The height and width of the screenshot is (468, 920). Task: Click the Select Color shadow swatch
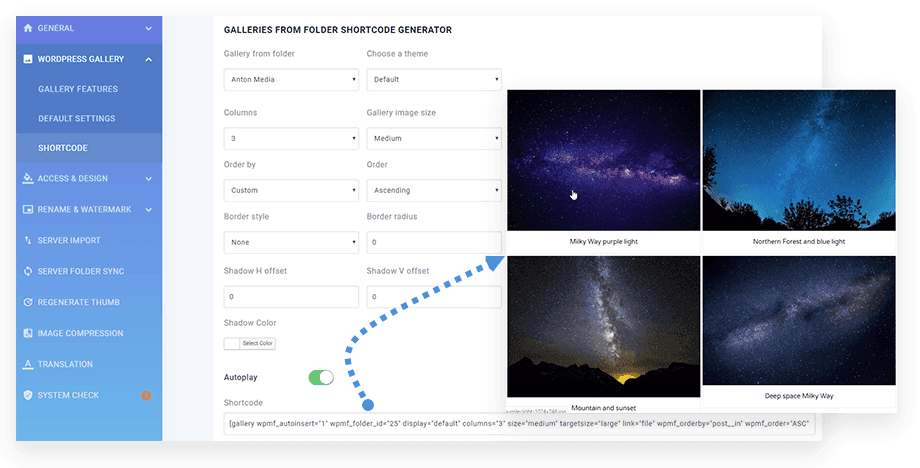click(249, 344)
